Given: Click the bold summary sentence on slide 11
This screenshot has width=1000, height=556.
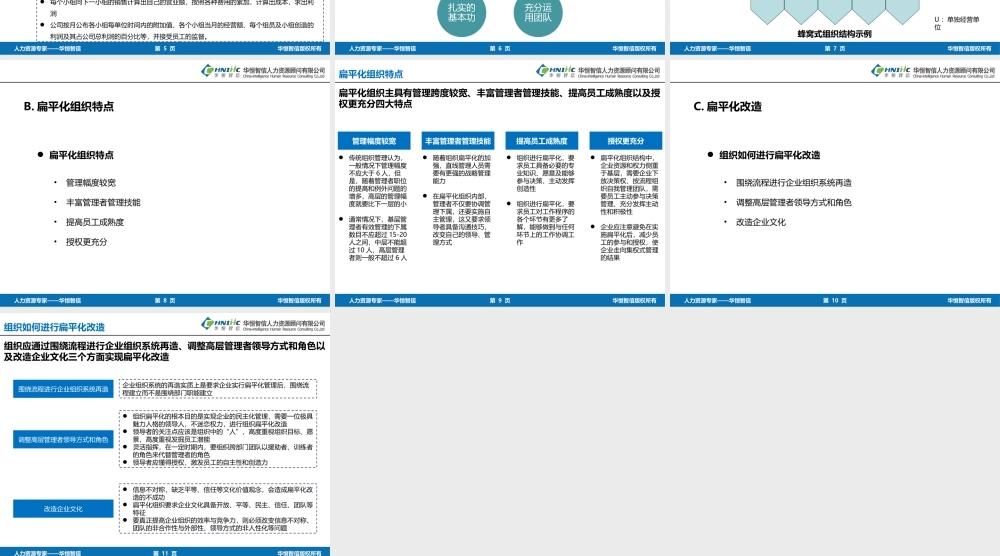Looking at the screenshot, I should click(x=165, y=351).
